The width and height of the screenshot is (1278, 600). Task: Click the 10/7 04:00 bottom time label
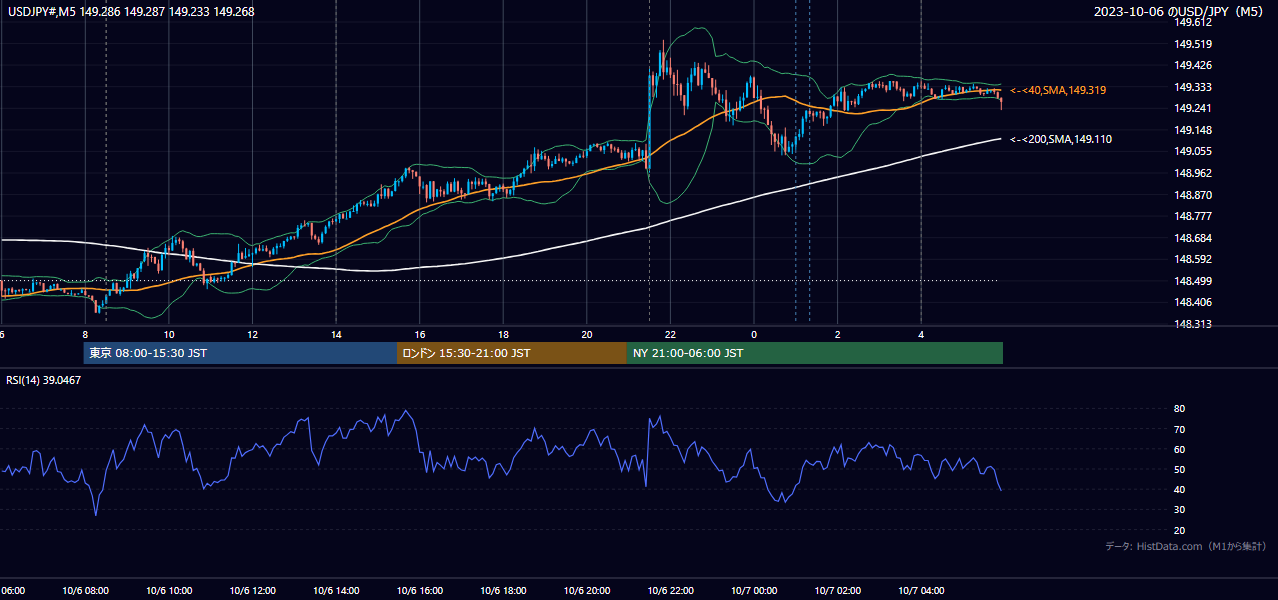point(920,591)
